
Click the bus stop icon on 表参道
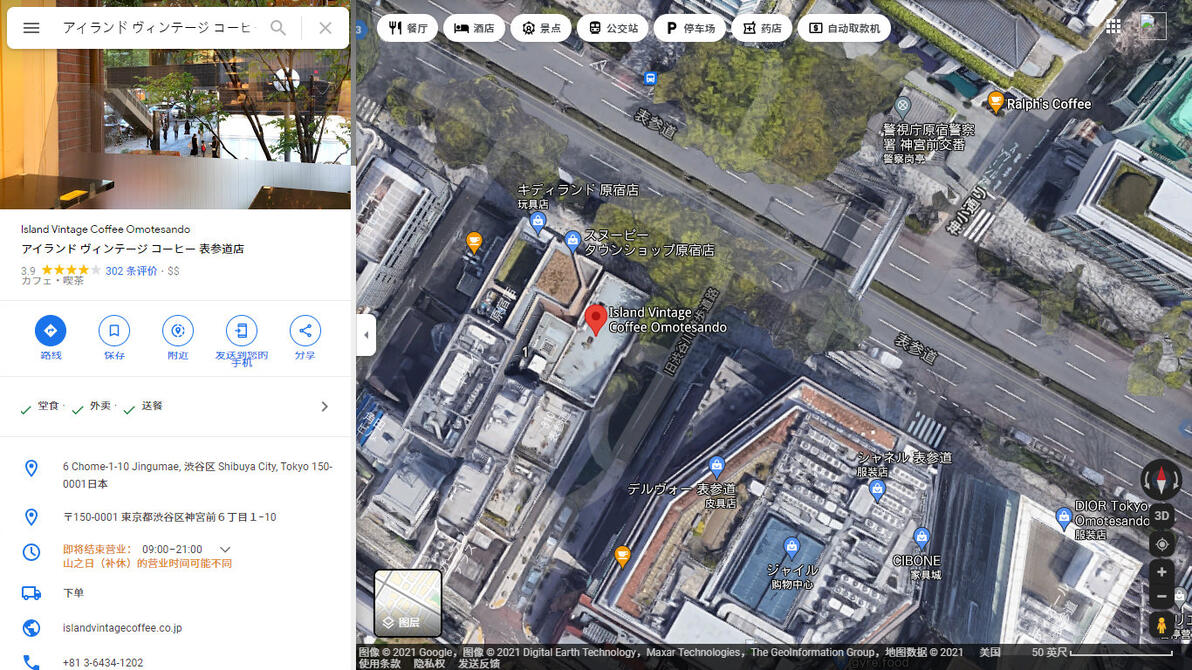tap(650, 78)
